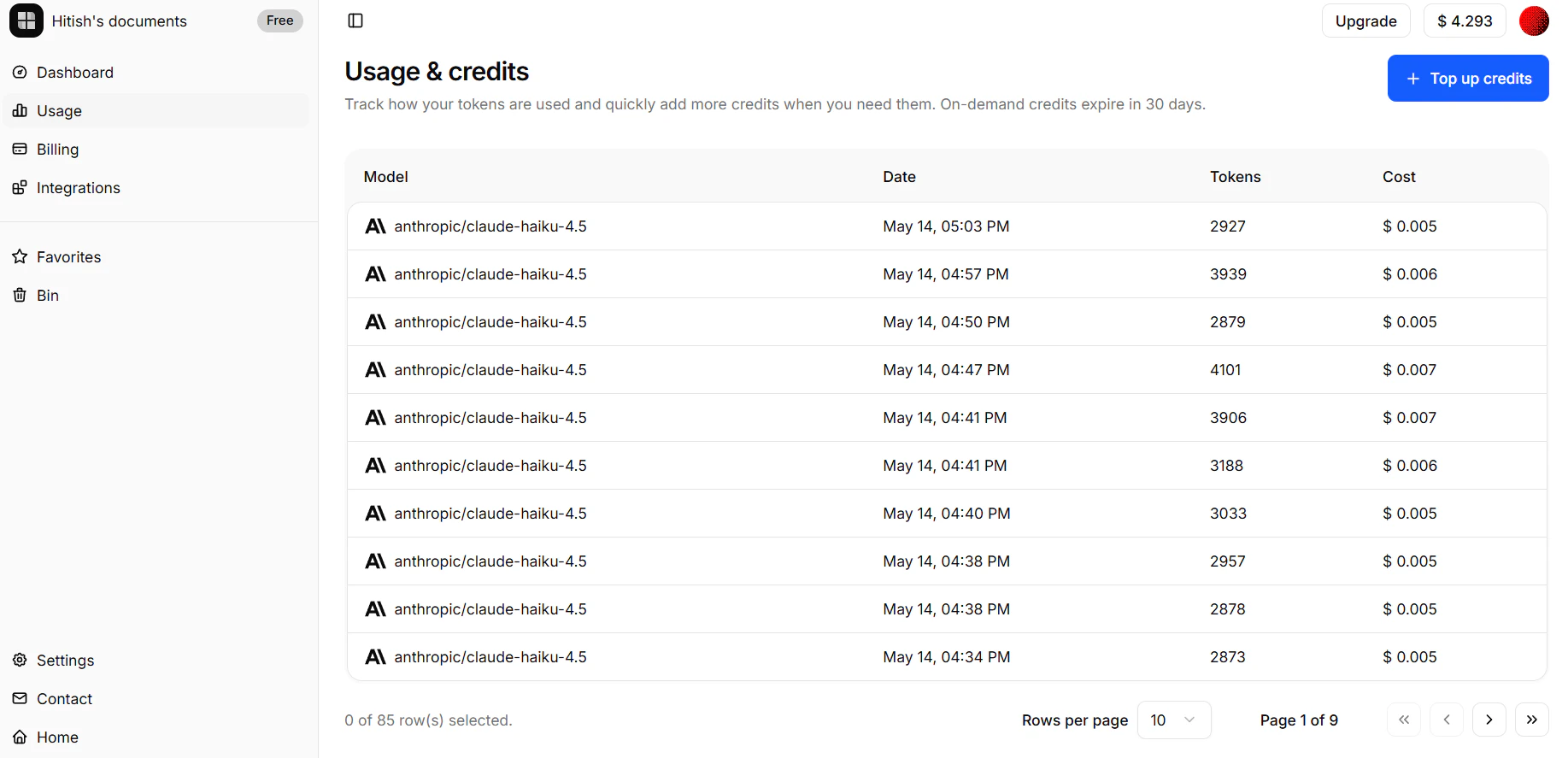
Task: Click the token count 3906
Action: click(x=1229, y=418)
